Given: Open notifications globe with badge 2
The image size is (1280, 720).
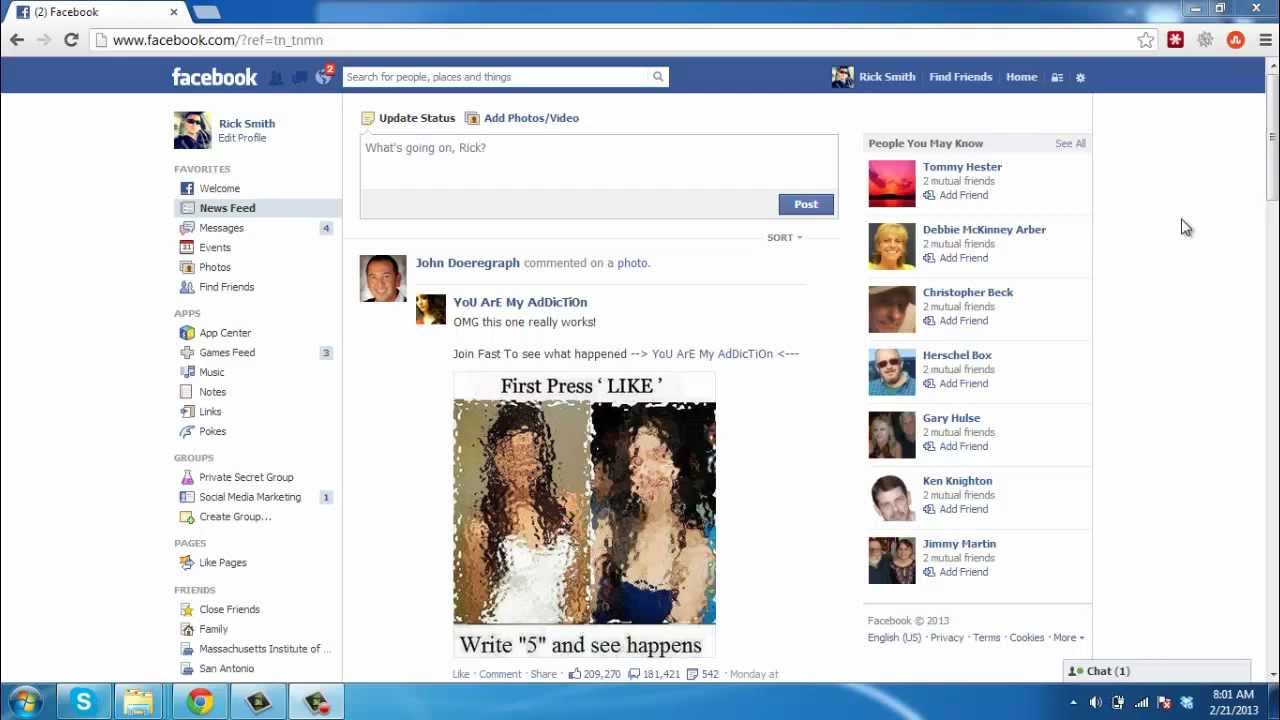Looking at the screenshot, I should 323,76.
